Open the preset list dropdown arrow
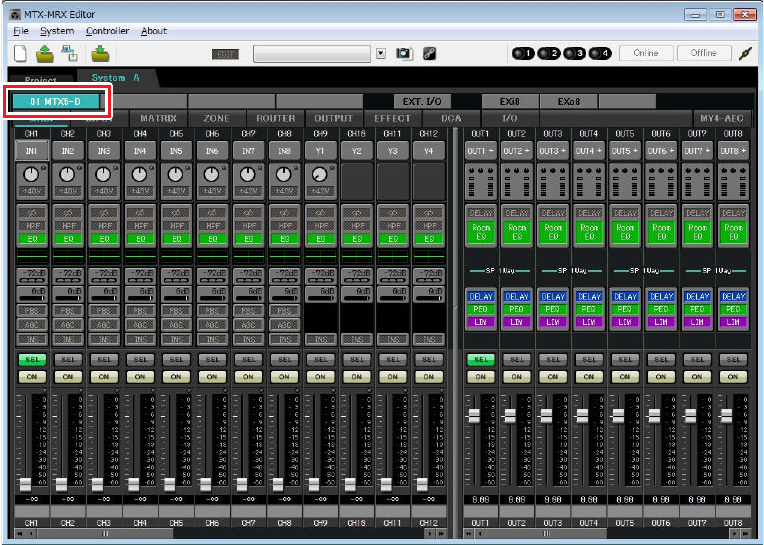The image size is (764, 545). tap(381, 54)
